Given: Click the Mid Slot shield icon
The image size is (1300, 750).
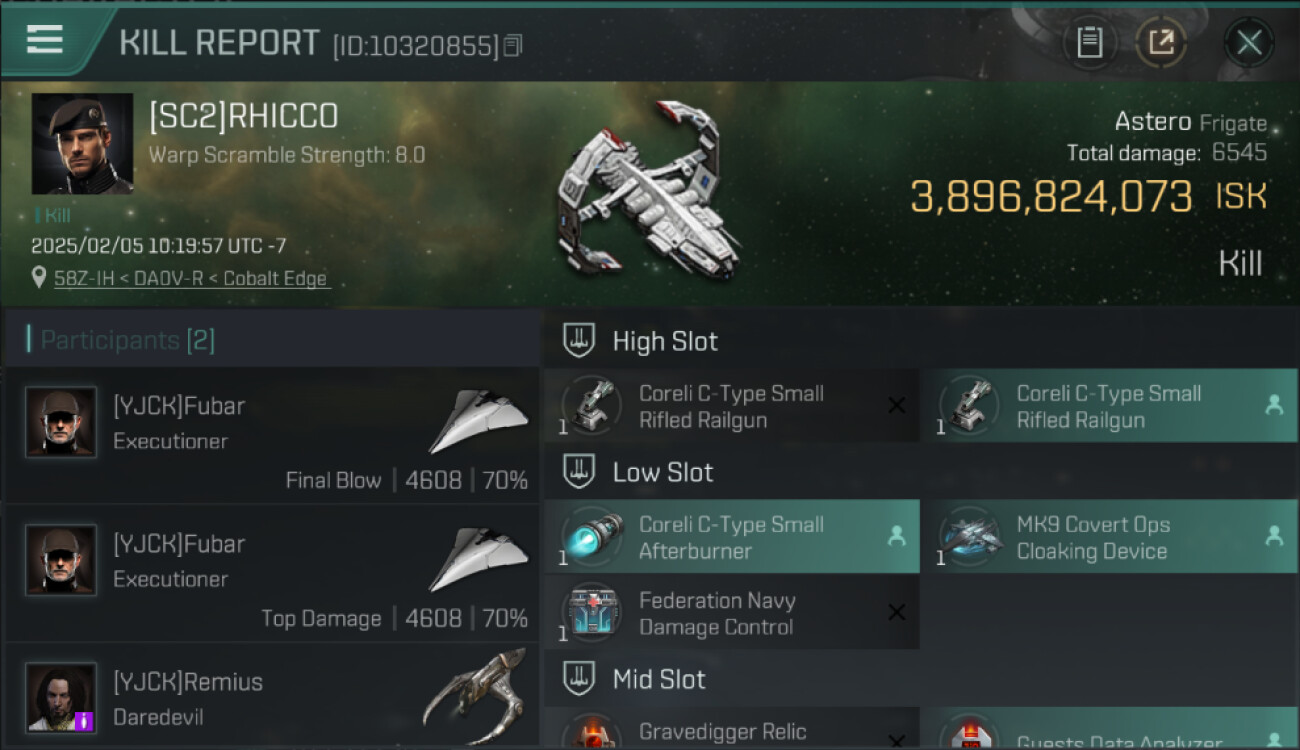Looking at the screenshot, I should (x=579, y=679).
